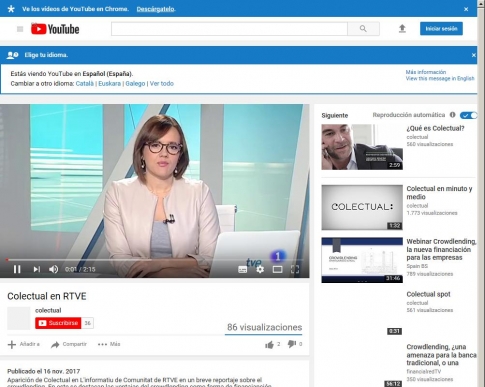Open 'Ver todo' languages list
485x387 pixels.
coord(162,84)
